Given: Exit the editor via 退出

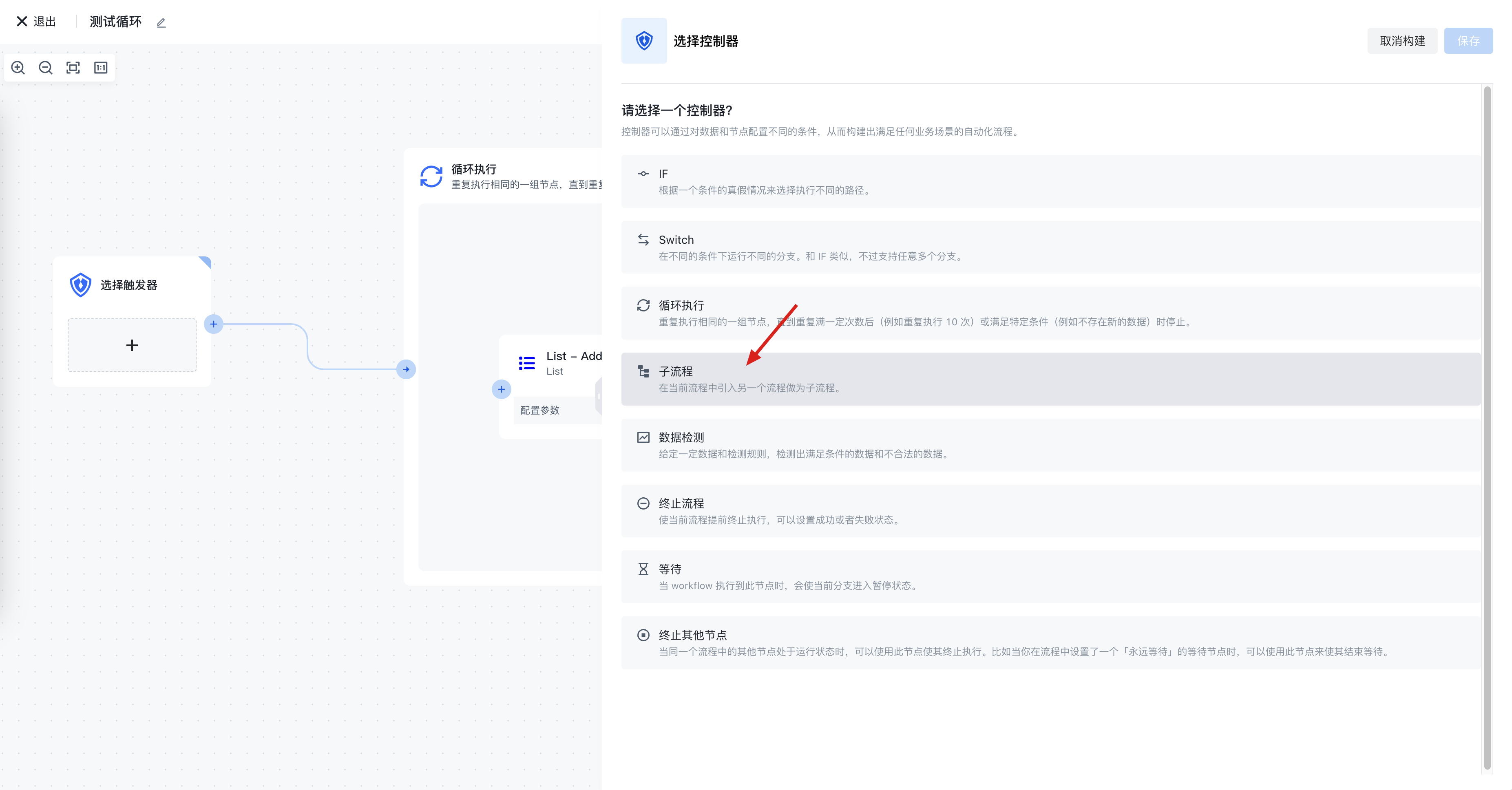Looking at the screenshot, I should [x=36, y=22].
